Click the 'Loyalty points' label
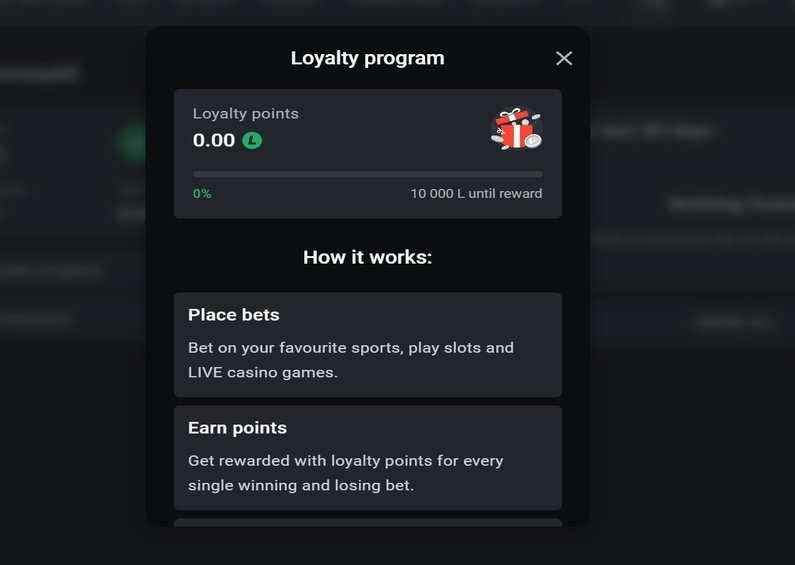The width and height of the screenshot is (795, 565). click(245, 114)
